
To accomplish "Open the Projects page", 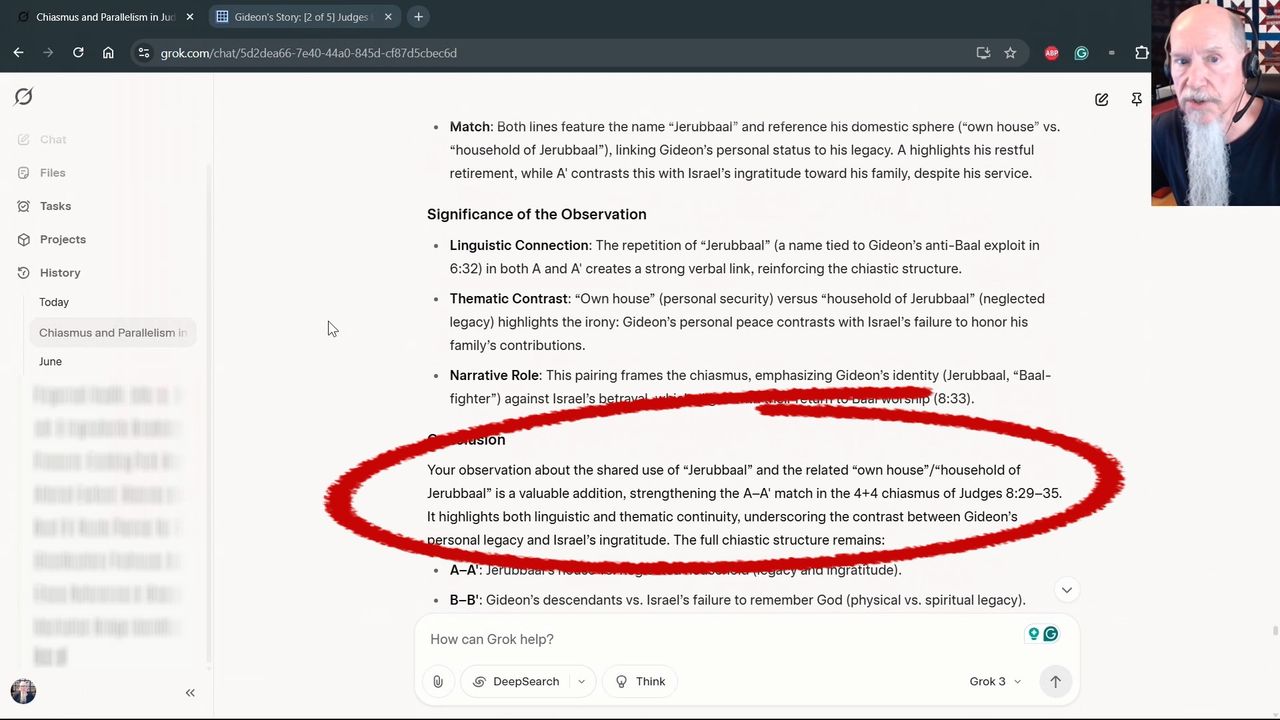I will [x=62, y=239].
